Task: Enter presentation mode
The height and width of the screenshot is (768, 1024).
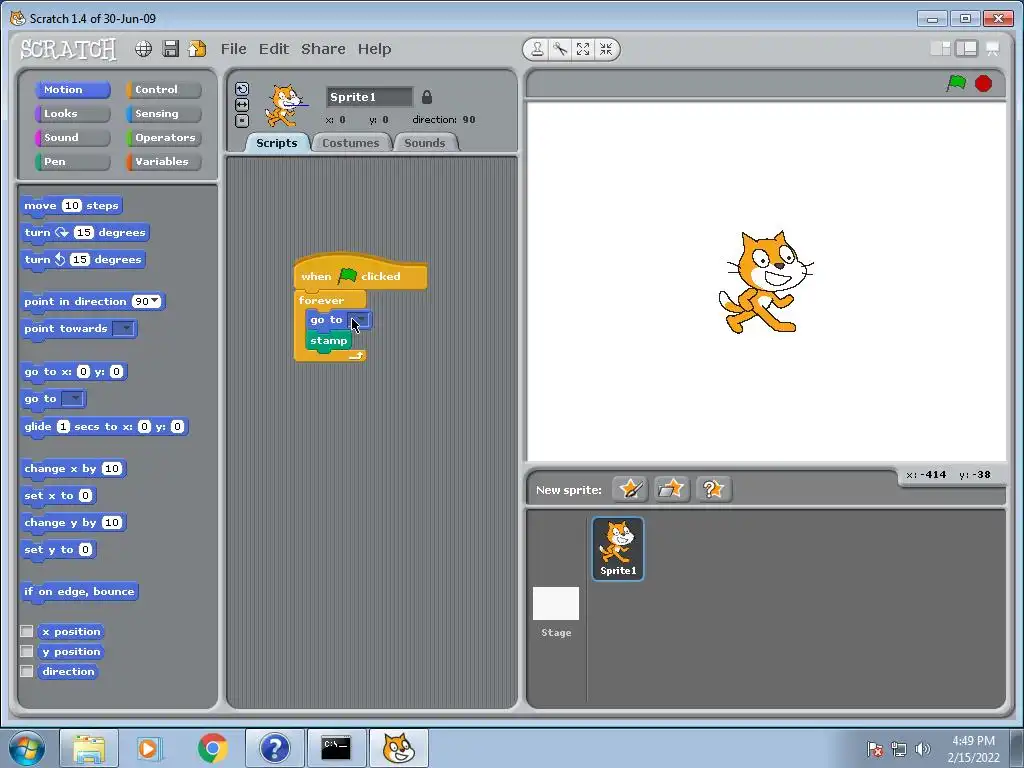Action: click(993, 49)
